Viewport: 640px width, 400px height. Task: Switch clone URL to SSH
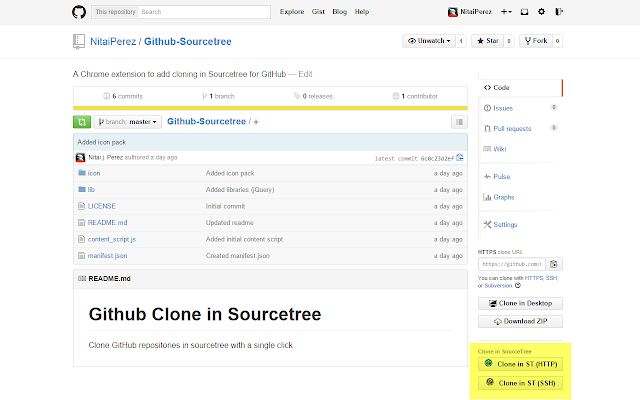coord(551,278)
